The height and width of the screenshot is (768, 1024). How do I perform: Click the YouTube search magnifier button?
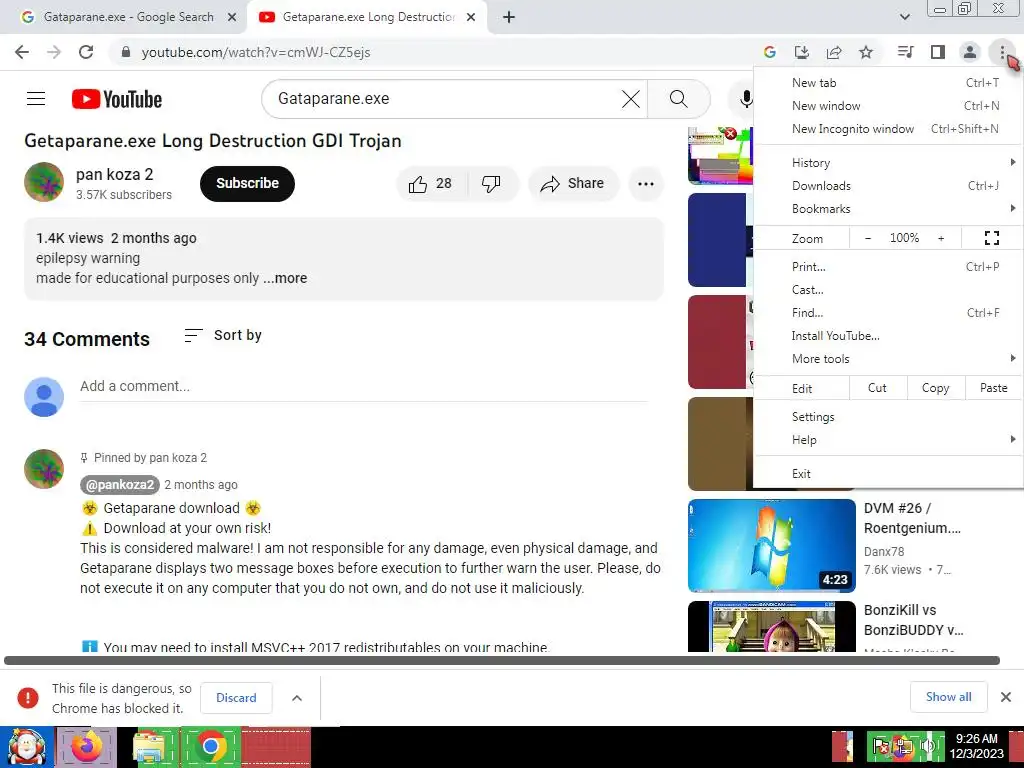(679, 99)
